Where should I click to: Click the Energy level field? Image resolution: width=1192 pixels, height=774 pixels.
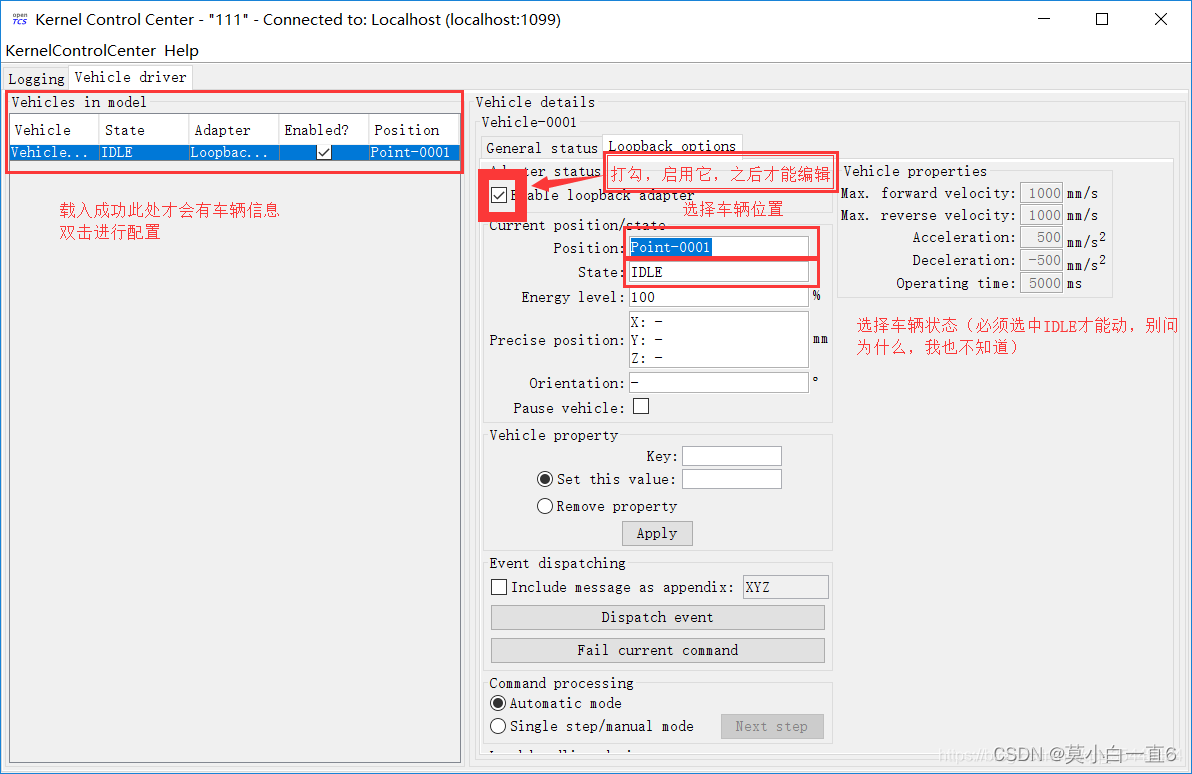tap(718, 297)
